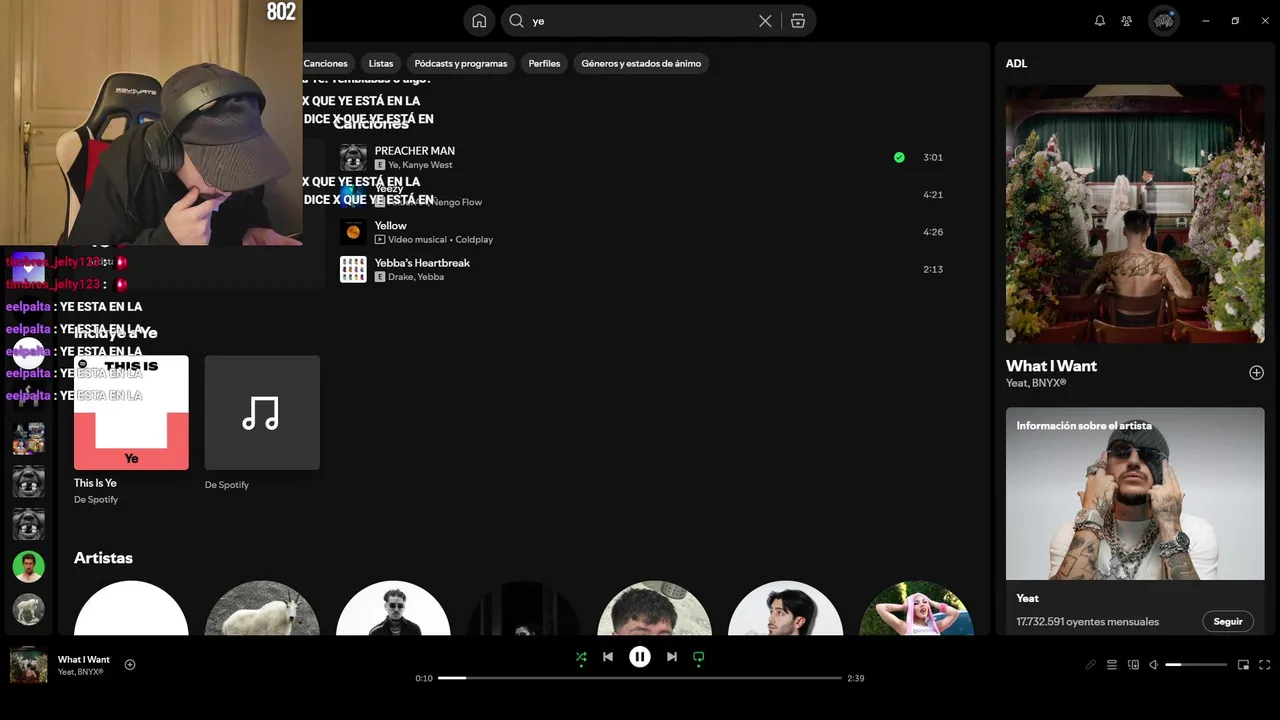Image resolution: width=1280 pixels, height=720 pixels.
Task: Open connect to a device icon
Action: (x=1133, y=665)
